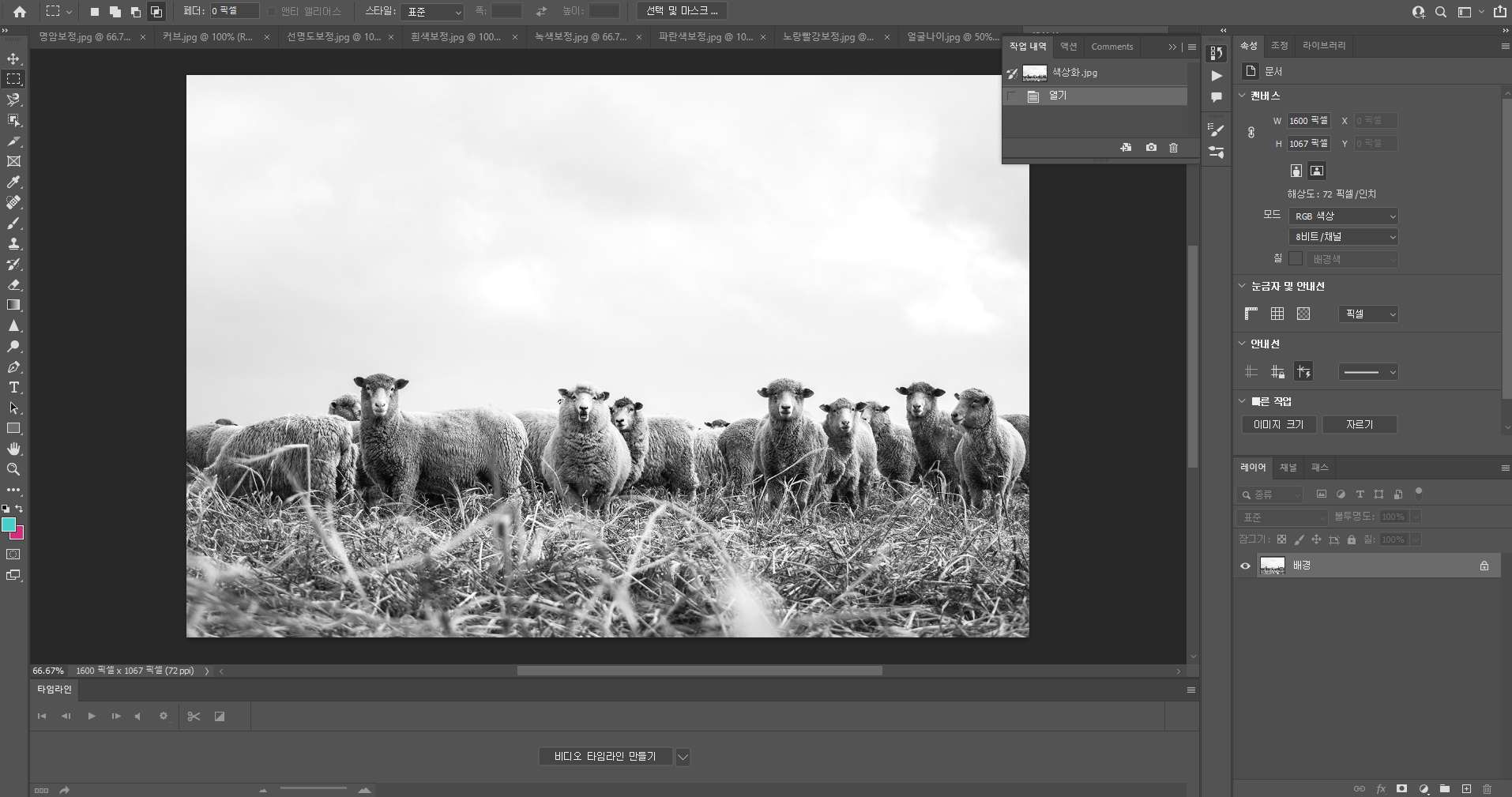1512x797 pixels.
Task: Select the Gradient tool
Action: click(x=13, y=305)
